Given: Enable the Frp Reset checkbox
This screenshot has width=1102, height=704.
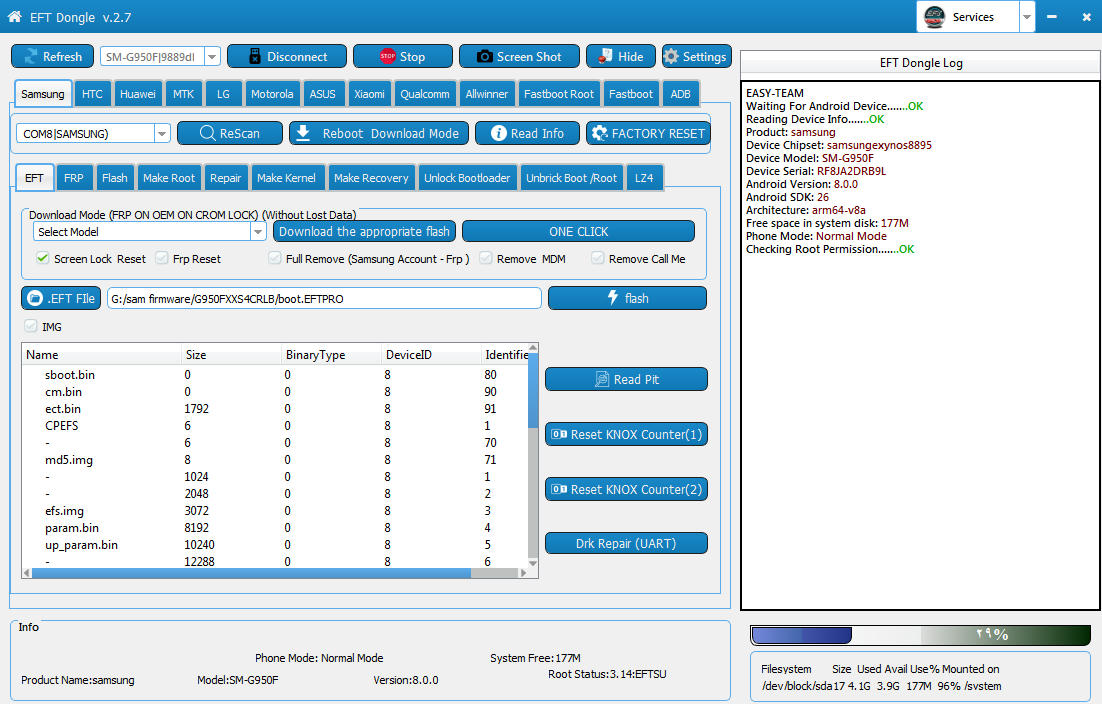Looking at the screenshot, I should click(162, 258).
